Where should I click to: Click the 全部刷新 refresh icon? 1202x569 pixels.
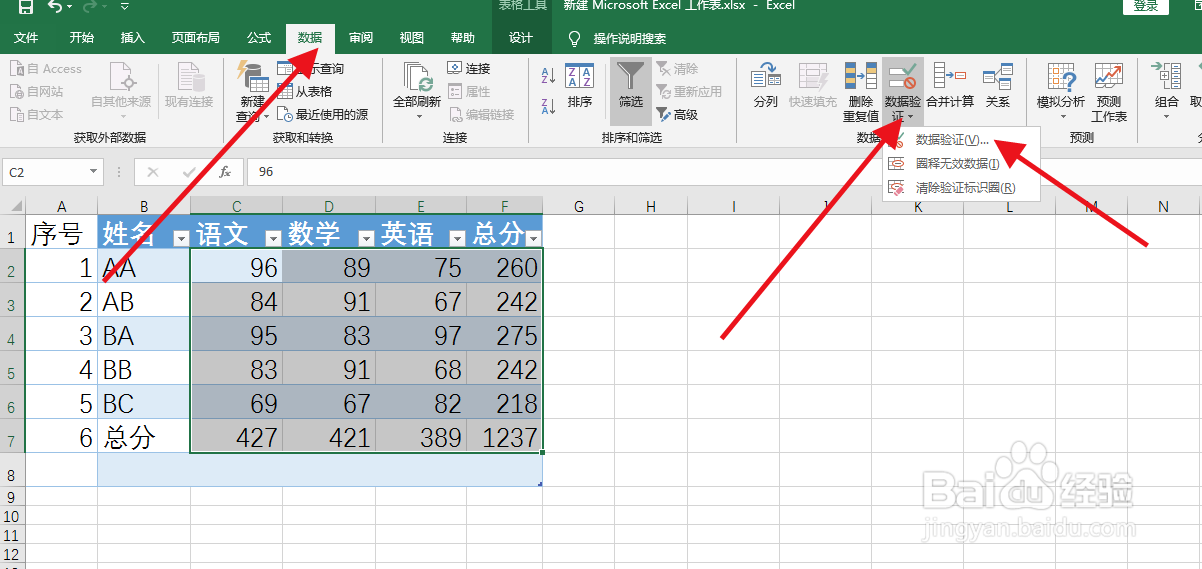click(417, 78)
